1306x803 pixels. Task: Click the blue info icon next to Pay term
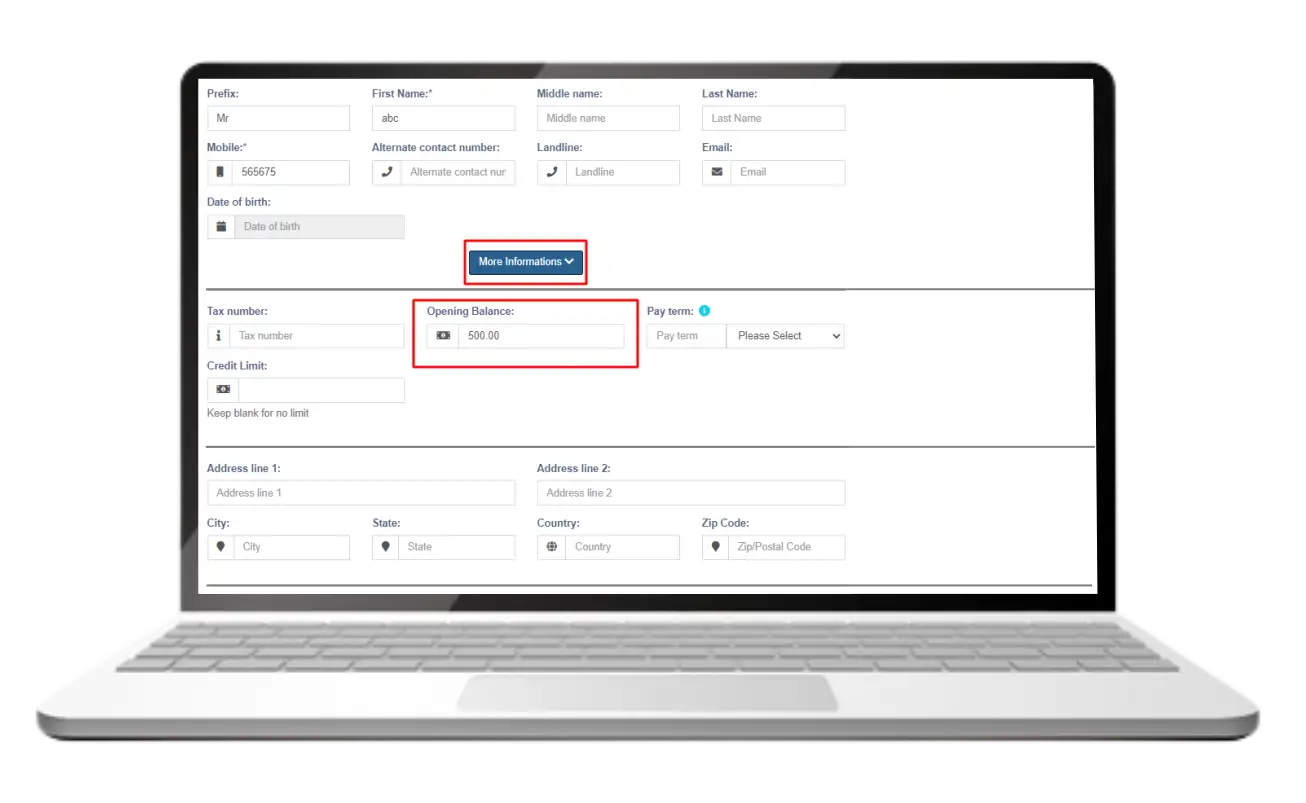point(704,311)
